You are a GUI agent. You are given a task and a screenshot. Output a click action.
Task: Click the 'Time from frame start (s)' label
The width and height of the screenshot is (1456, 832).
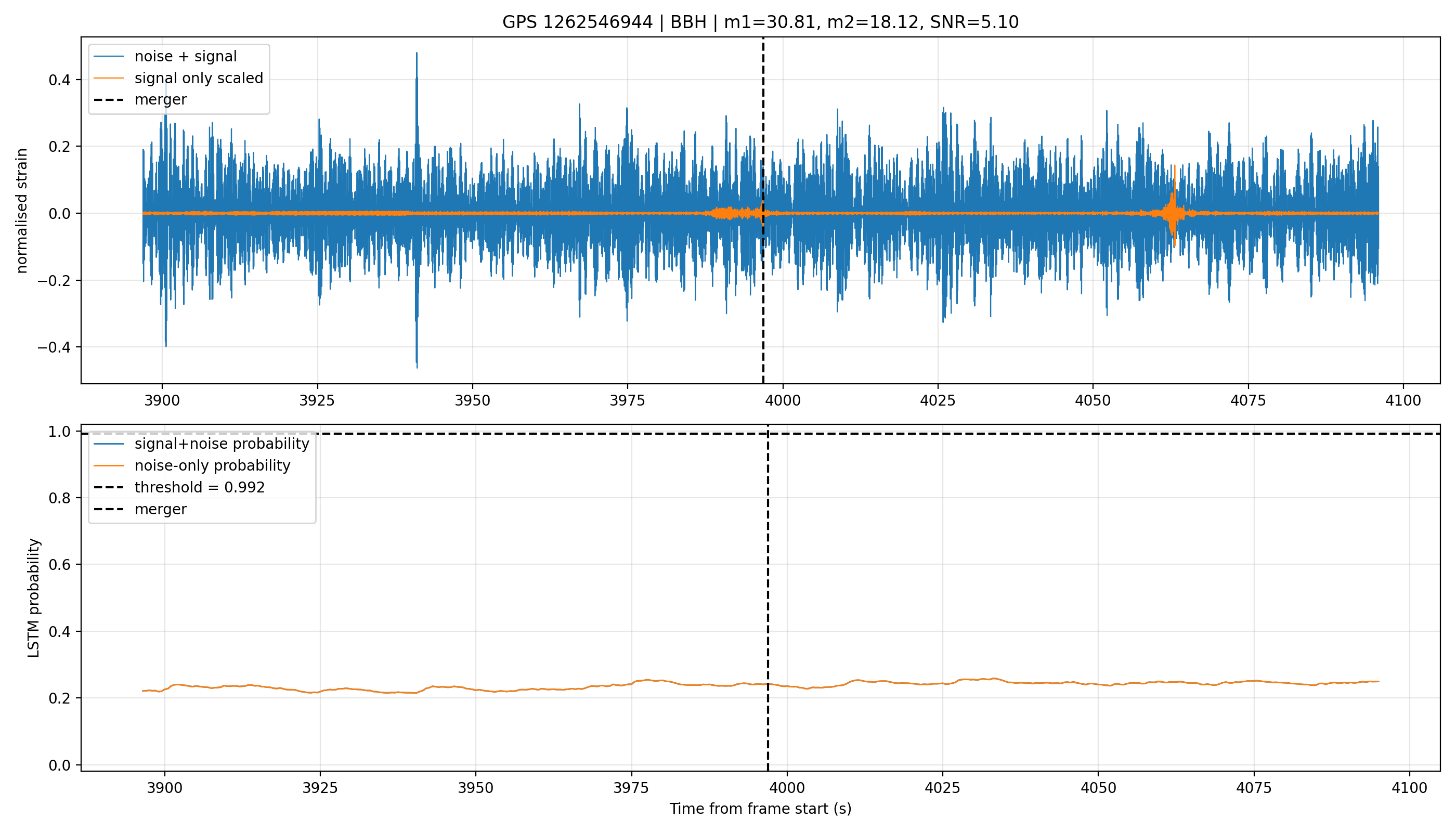pyautogui.click(x=760, y=809)
